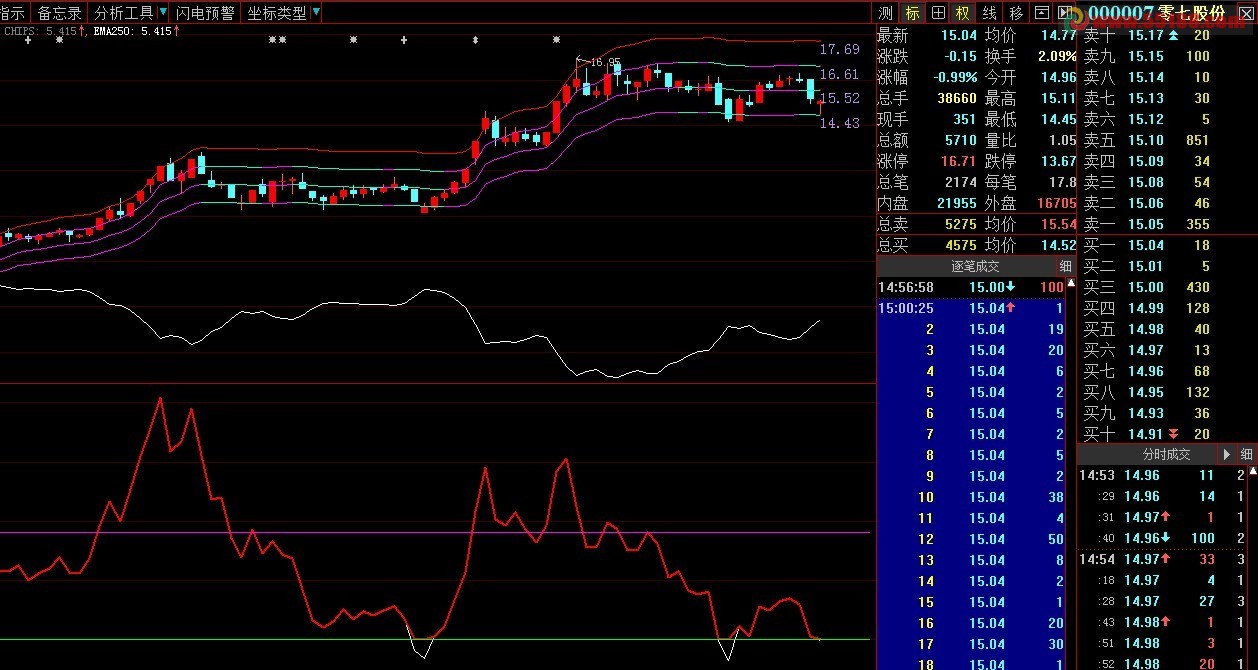This screenshot has width=1258, height=670.
Task: Click the collapse-panel box icon
Action: point(1042,13)
